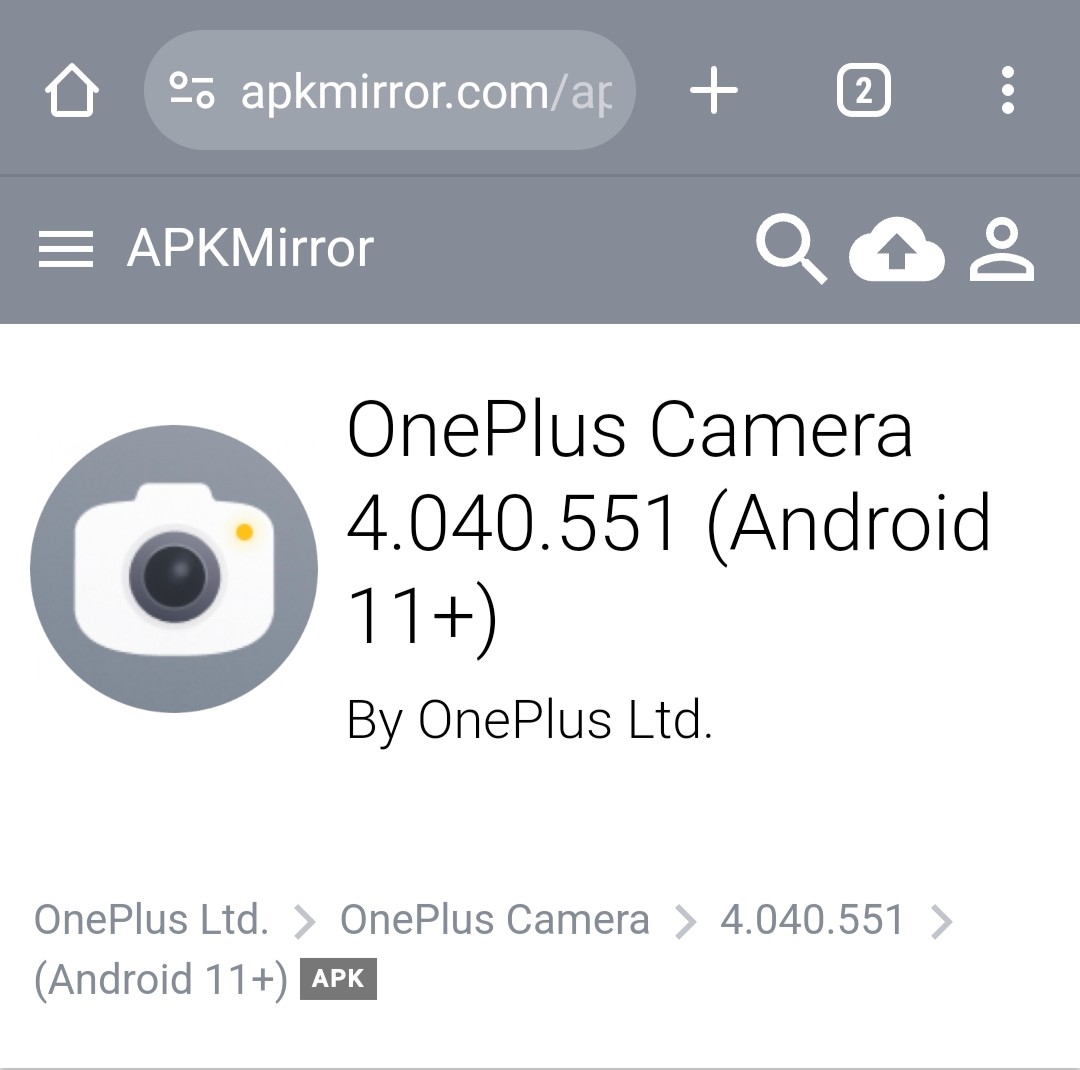Click the cloud upload APK icon
The width and height of the screenshot is (1080, 1070).
click(x=897, y=249)
